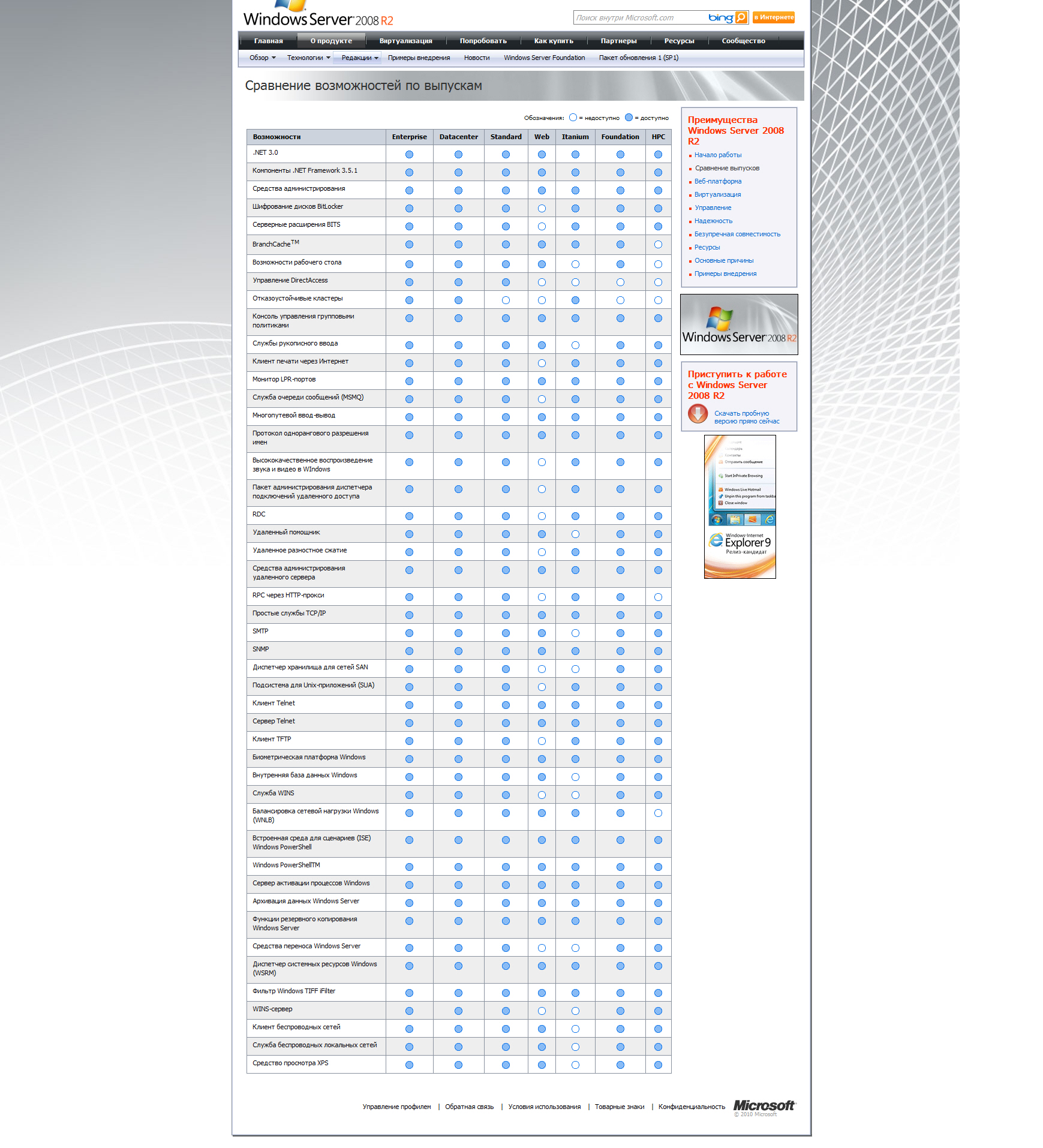Click the Microsoft logo in the footer
This screenshot has width=1043, height=1148.
(x=765, y=1107)
